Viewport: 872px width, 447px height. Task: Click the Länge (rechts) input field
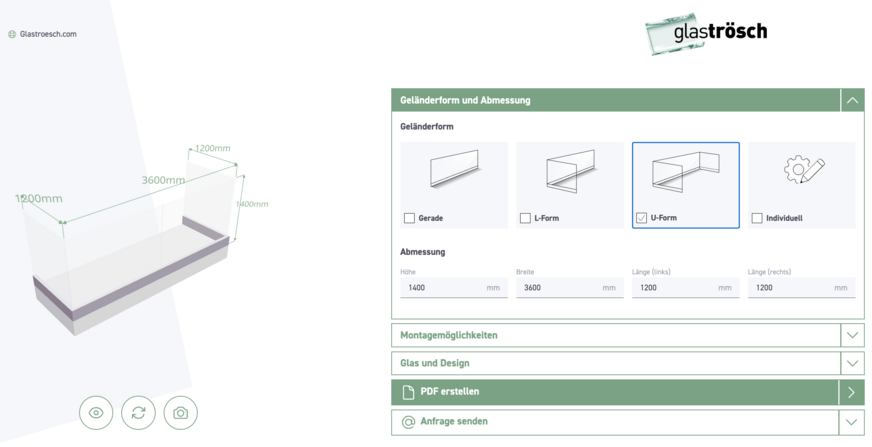(801, 287)
